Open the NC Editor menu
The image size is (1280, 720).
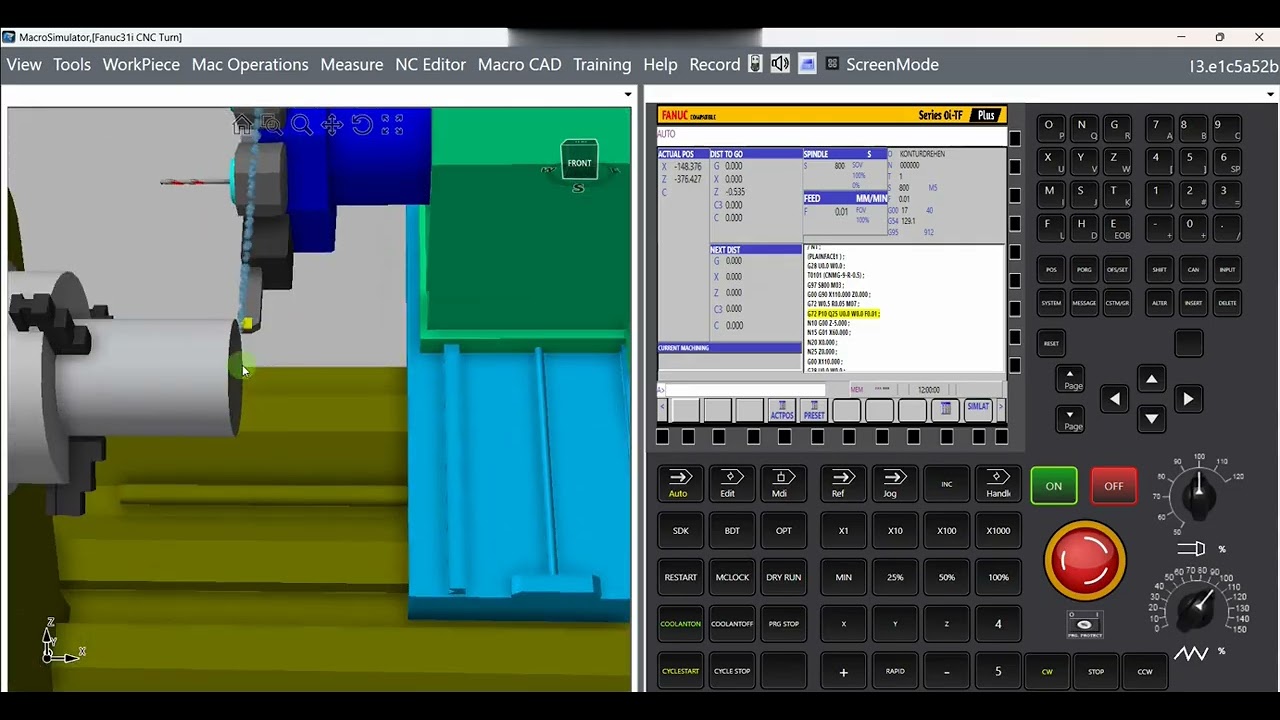point(430,64)
